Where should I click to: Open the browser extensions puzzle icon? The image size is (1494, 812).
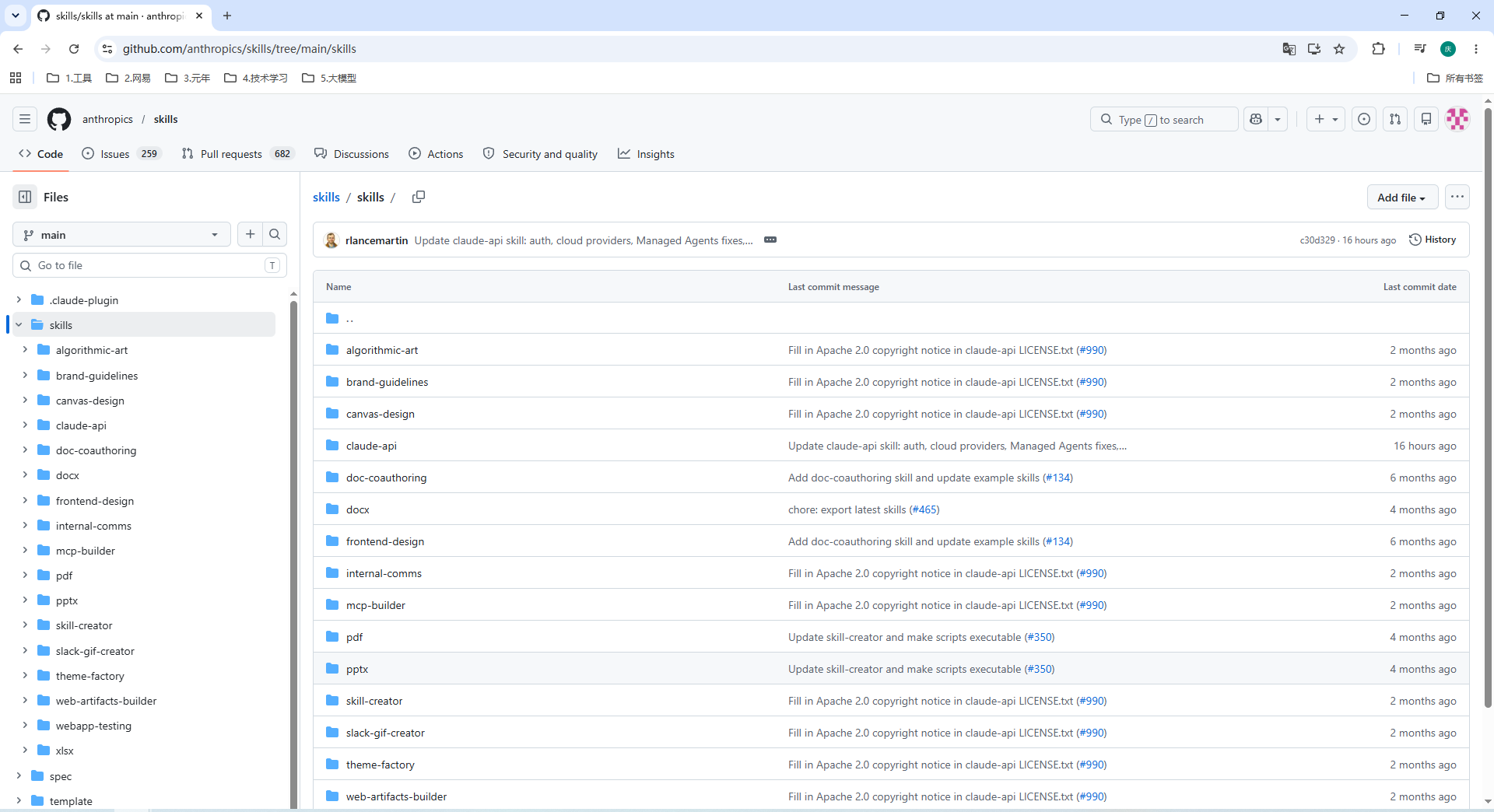(x=1378, y=49)
